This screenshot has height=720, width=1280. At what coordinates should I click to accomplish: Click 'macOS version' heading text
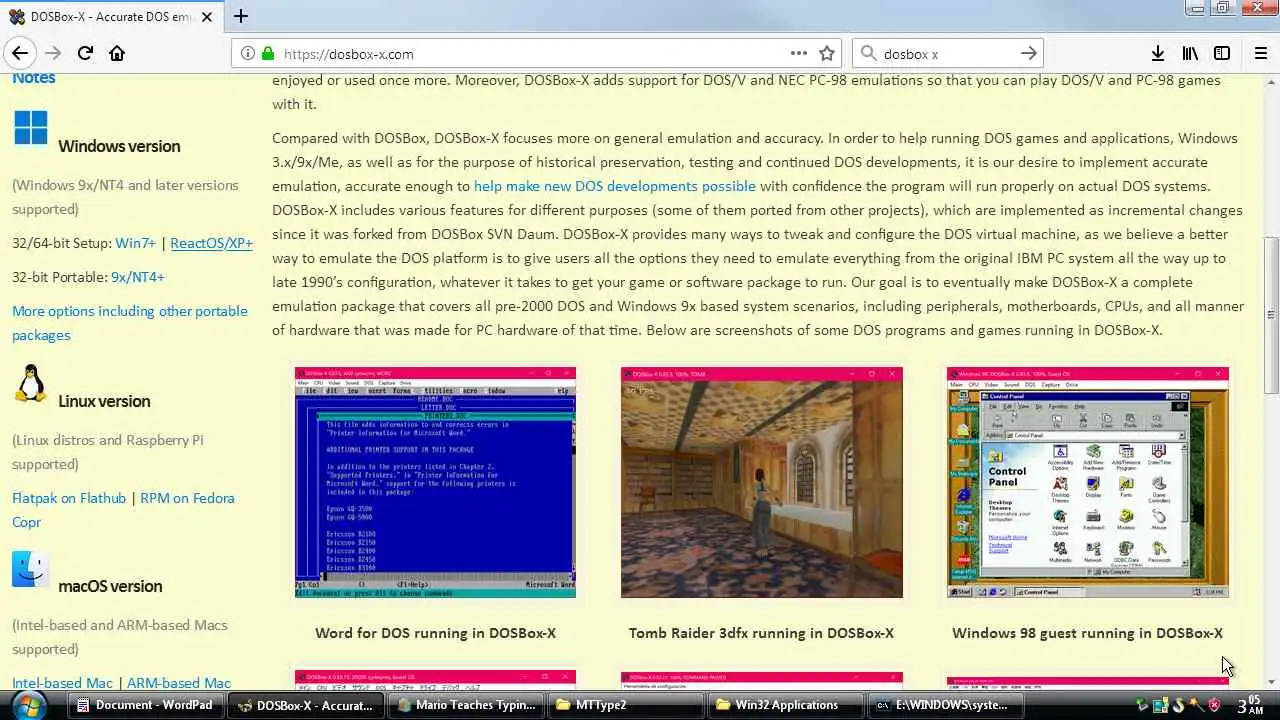[110, 586]
